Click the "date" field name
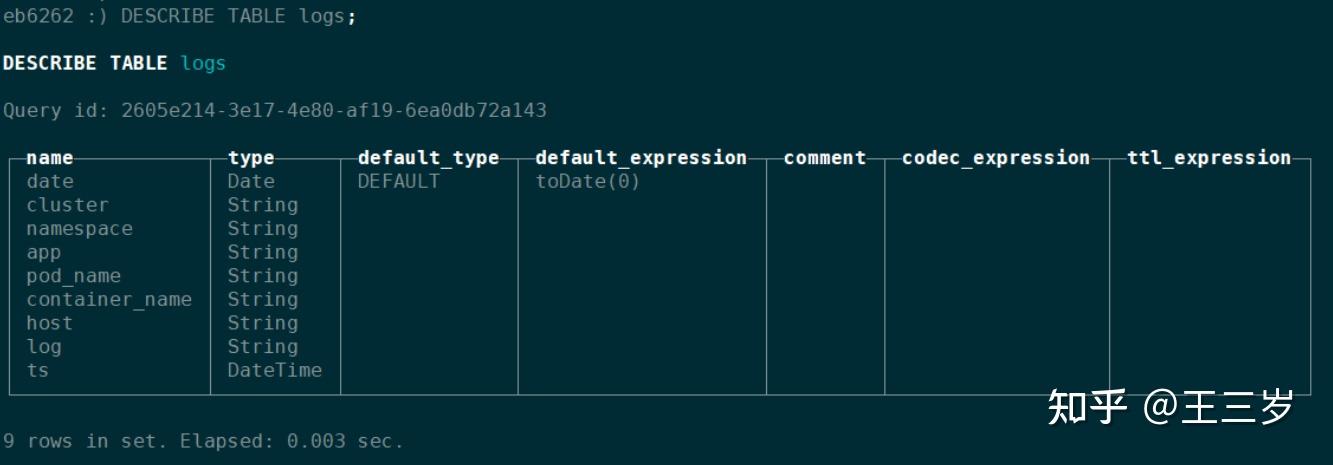The height and width of the screenshot is (465, 1333). [x=50, y=182]
